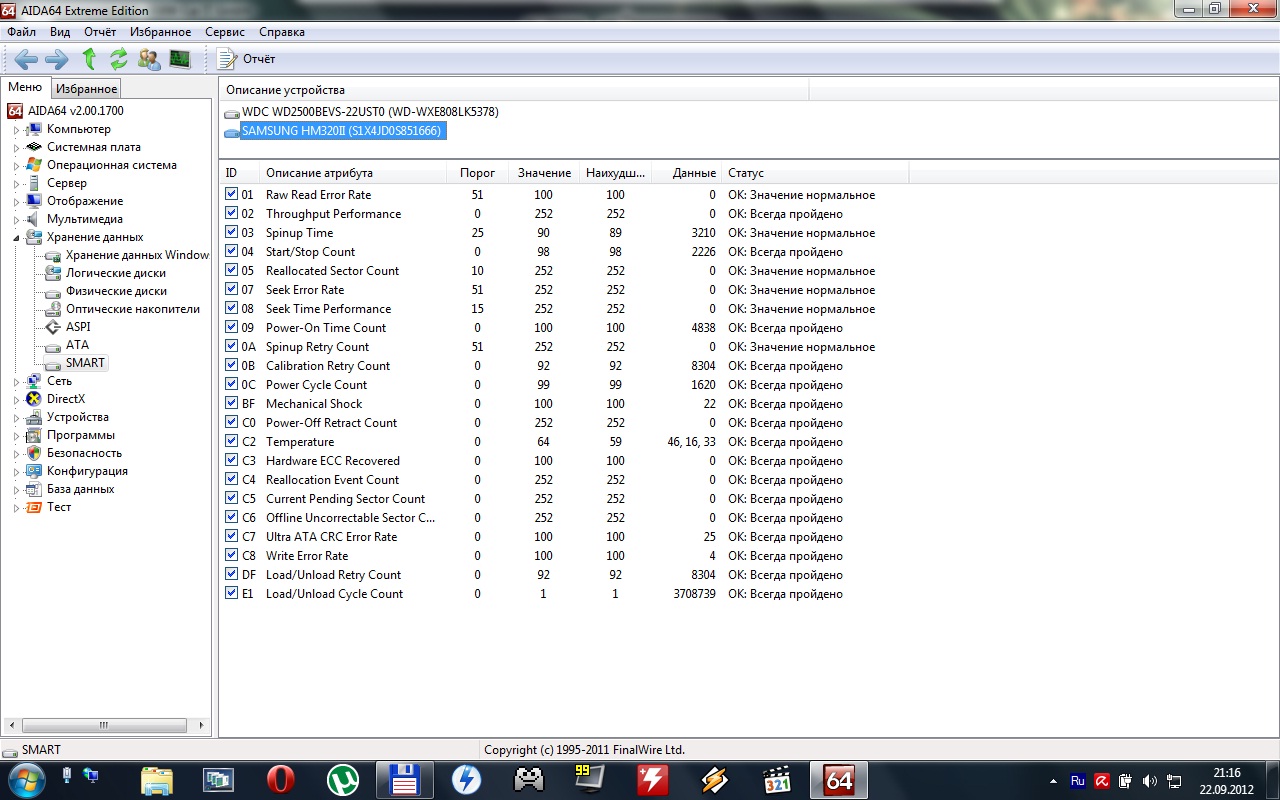
Task: Switch to the Избранное tab
Action: point(86,89)
